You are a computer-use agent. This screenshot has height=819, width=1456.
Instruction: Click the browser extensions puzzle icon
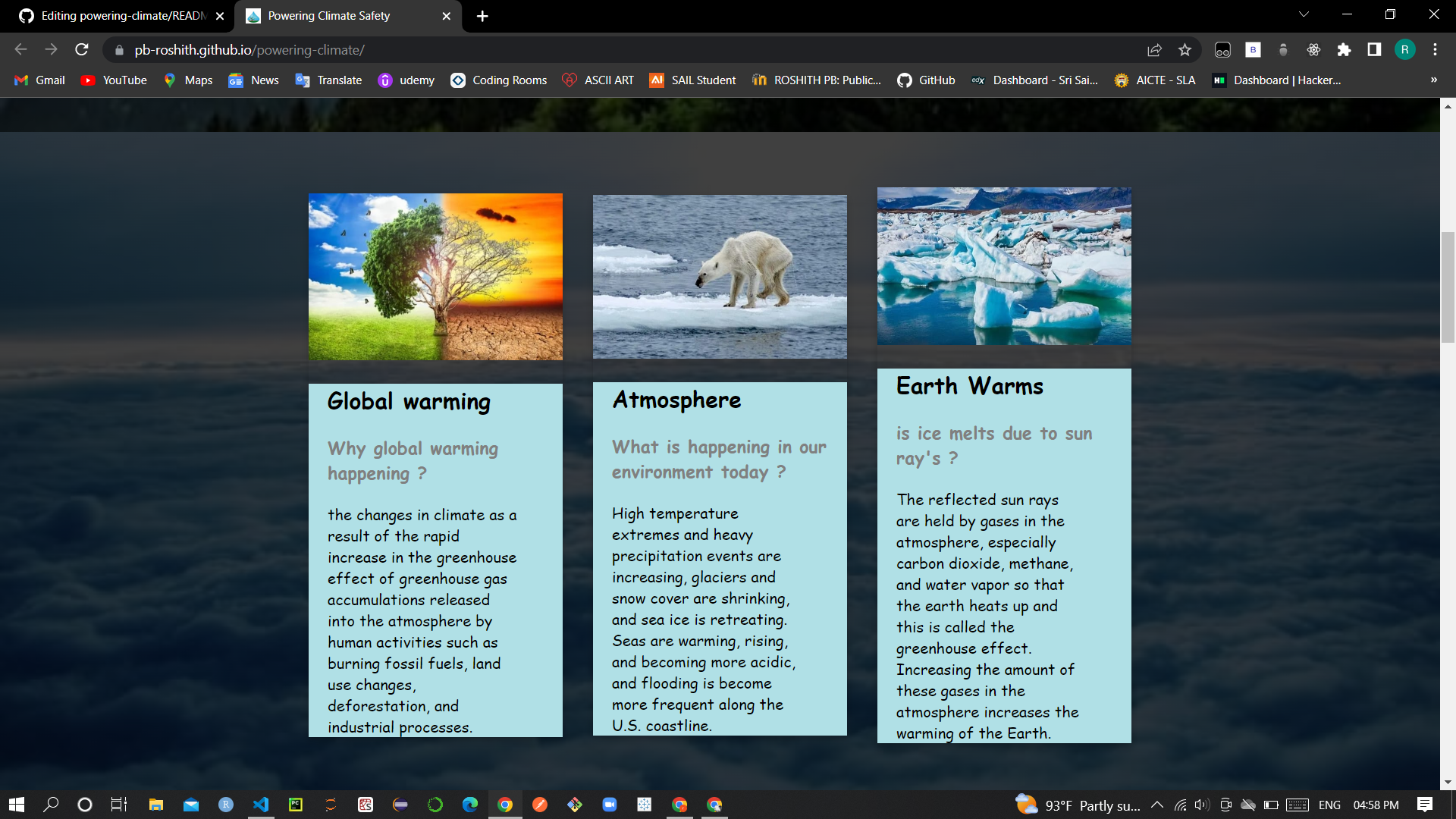click(1344, 49)
